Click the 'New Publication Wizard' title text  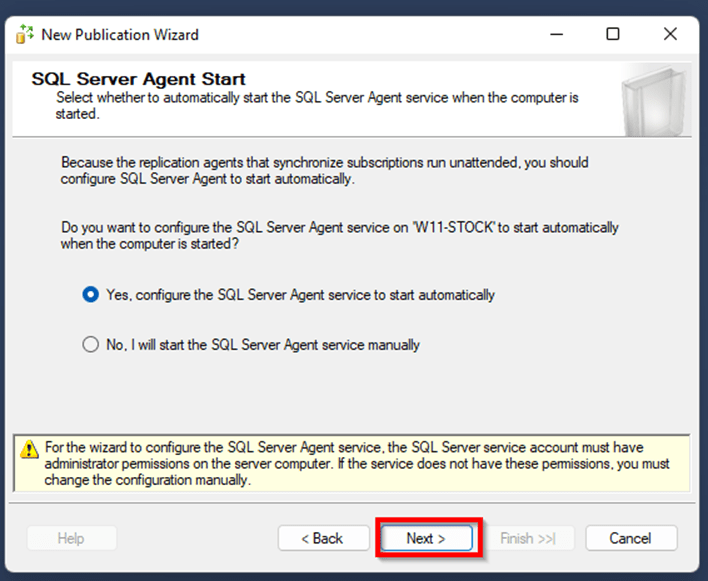(x=120, y=35)
